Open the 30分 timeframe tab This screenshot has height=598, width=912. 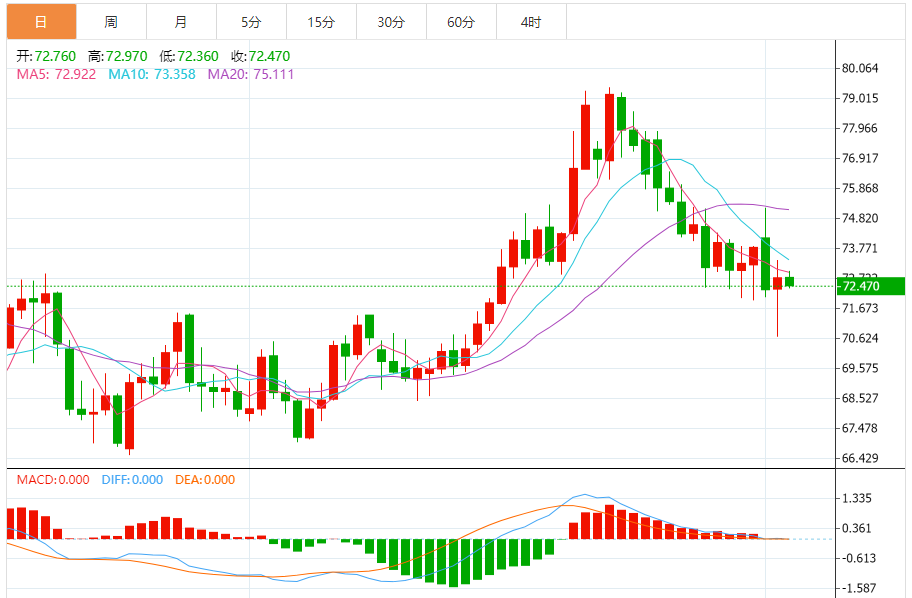coord(391,22)
